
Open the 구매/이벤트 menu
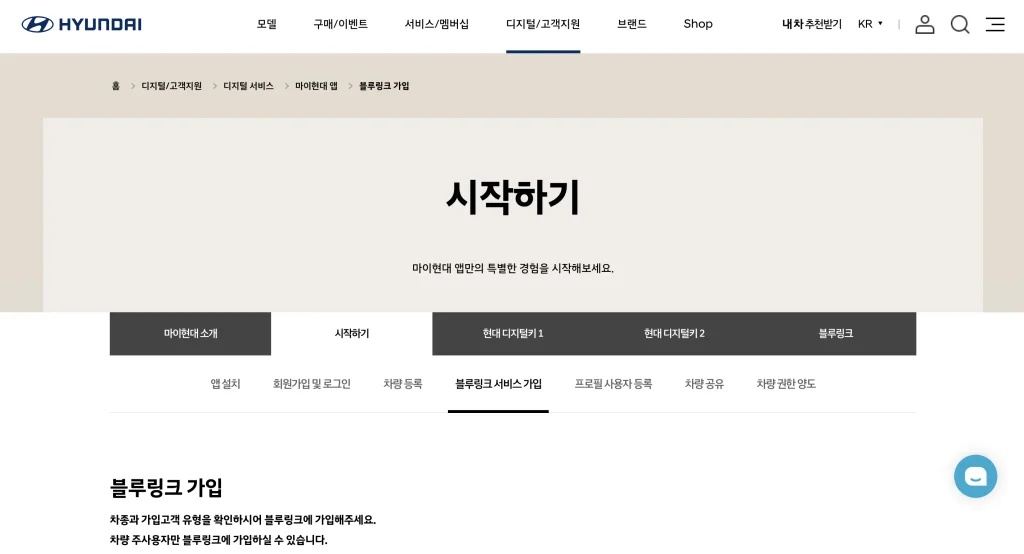(340, 24)
